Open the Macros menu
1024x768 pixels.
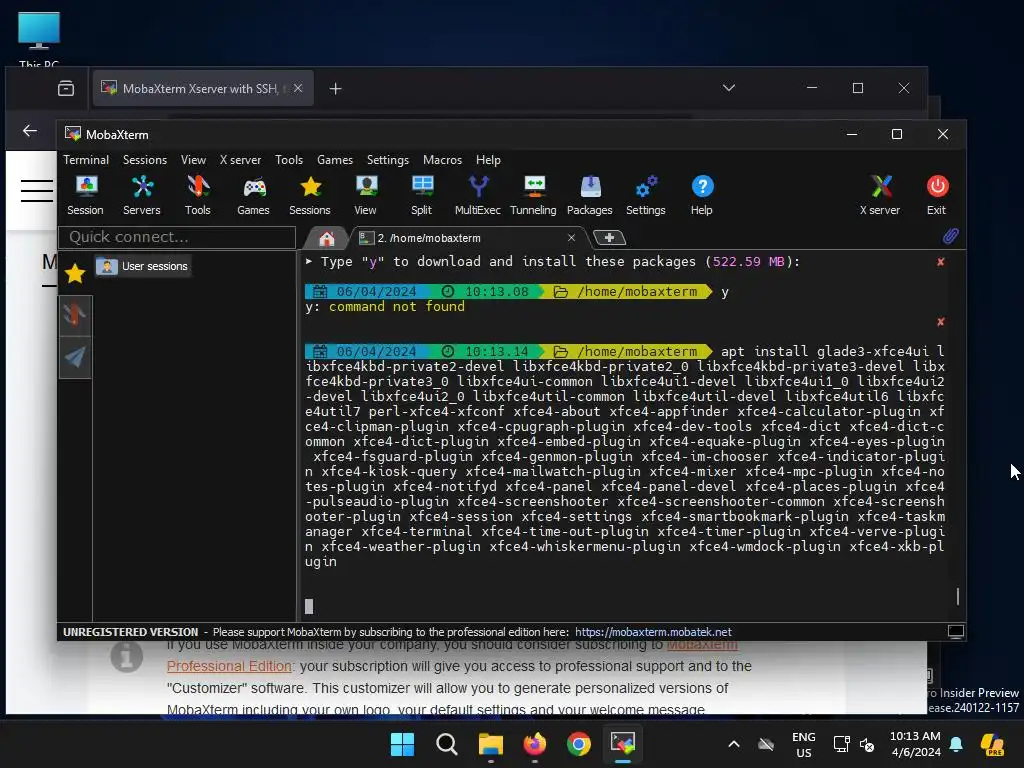coord(442,160)
